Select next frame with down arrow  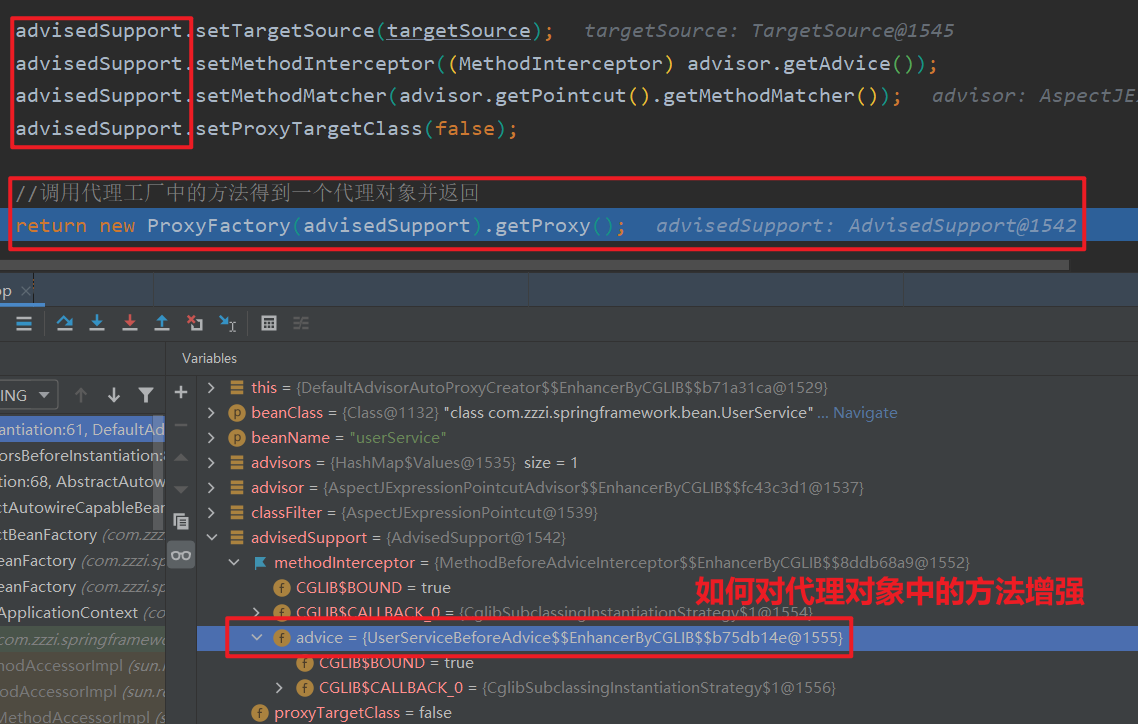(x=114, y=395)
